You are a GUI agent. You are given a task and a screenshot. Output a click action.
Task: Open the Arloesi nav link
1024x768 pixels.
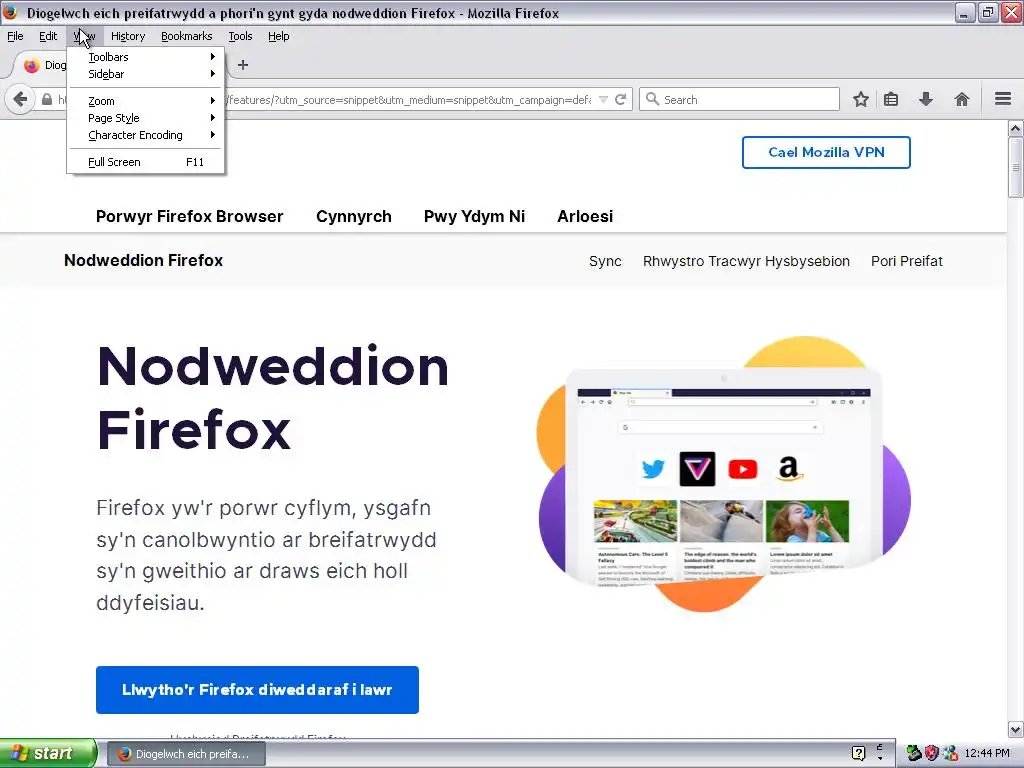click(x=585, y=216)
